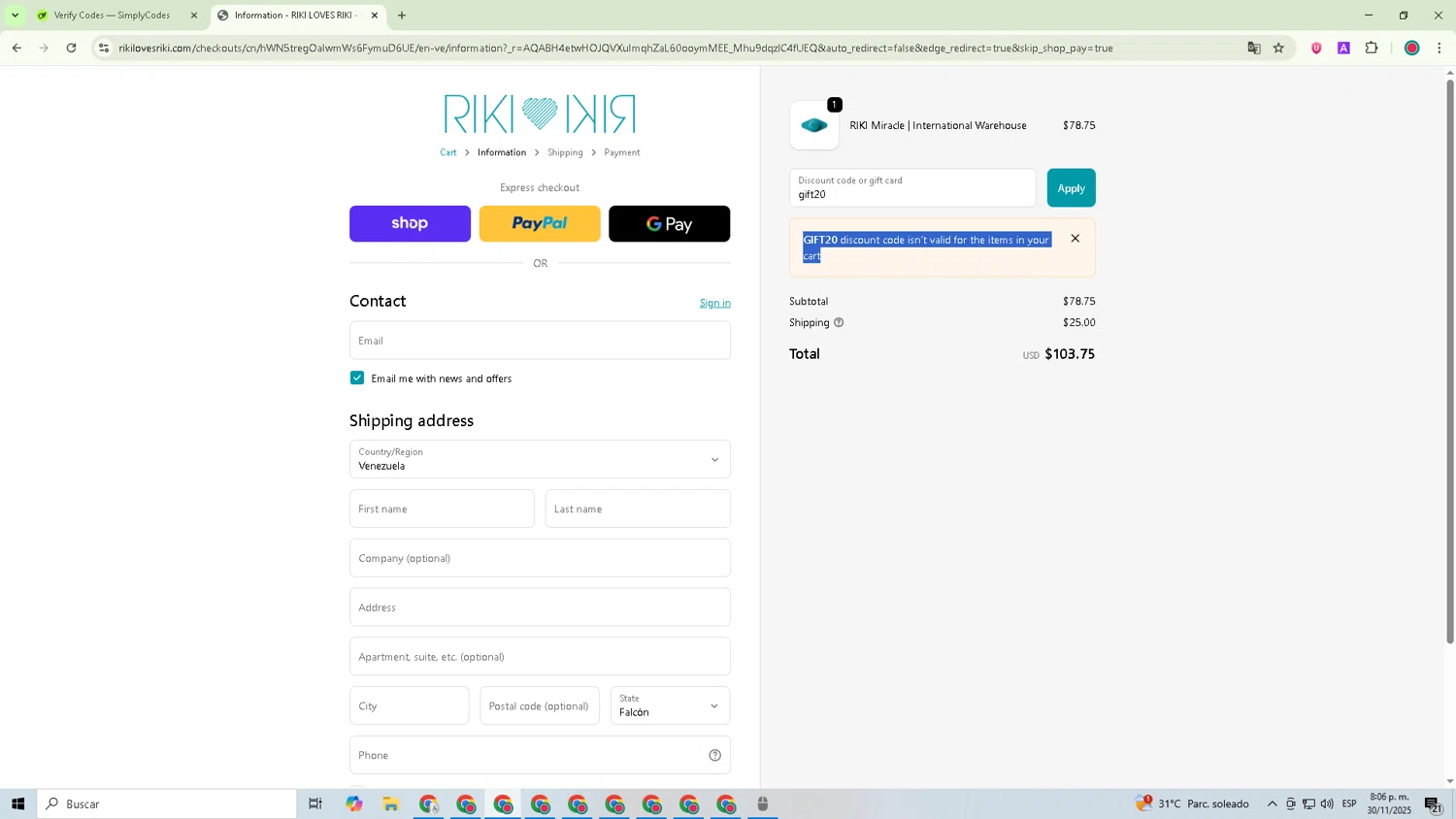Image resolution: width=1456 pixels, height=819 pixels.
Task: Apply the discount code
Action: click(1072, 188)
